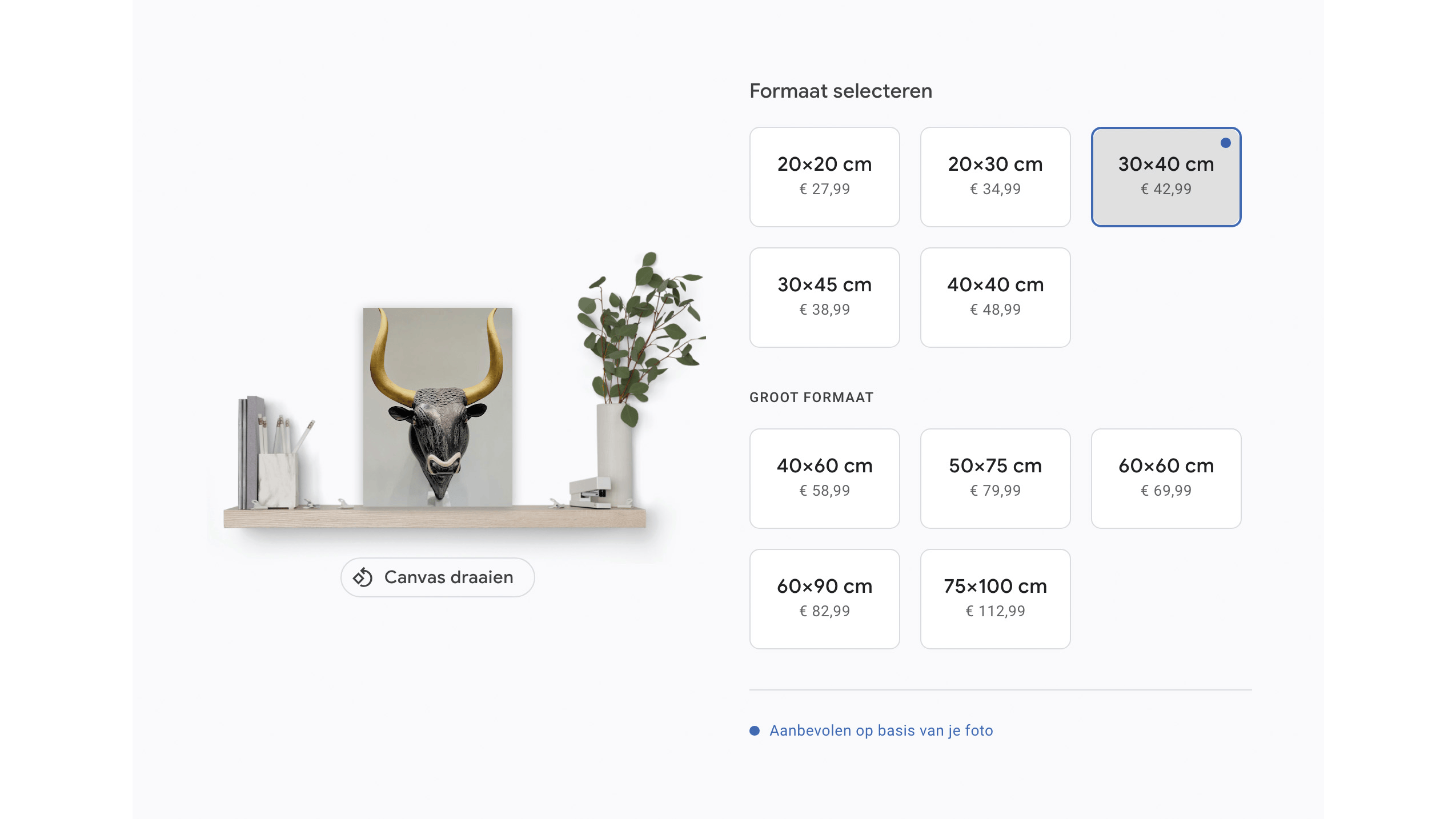Screen dimensions: 1456x819
Task: Choose the 20×30 cm canvas size
Action: click(x=995, y=176)
